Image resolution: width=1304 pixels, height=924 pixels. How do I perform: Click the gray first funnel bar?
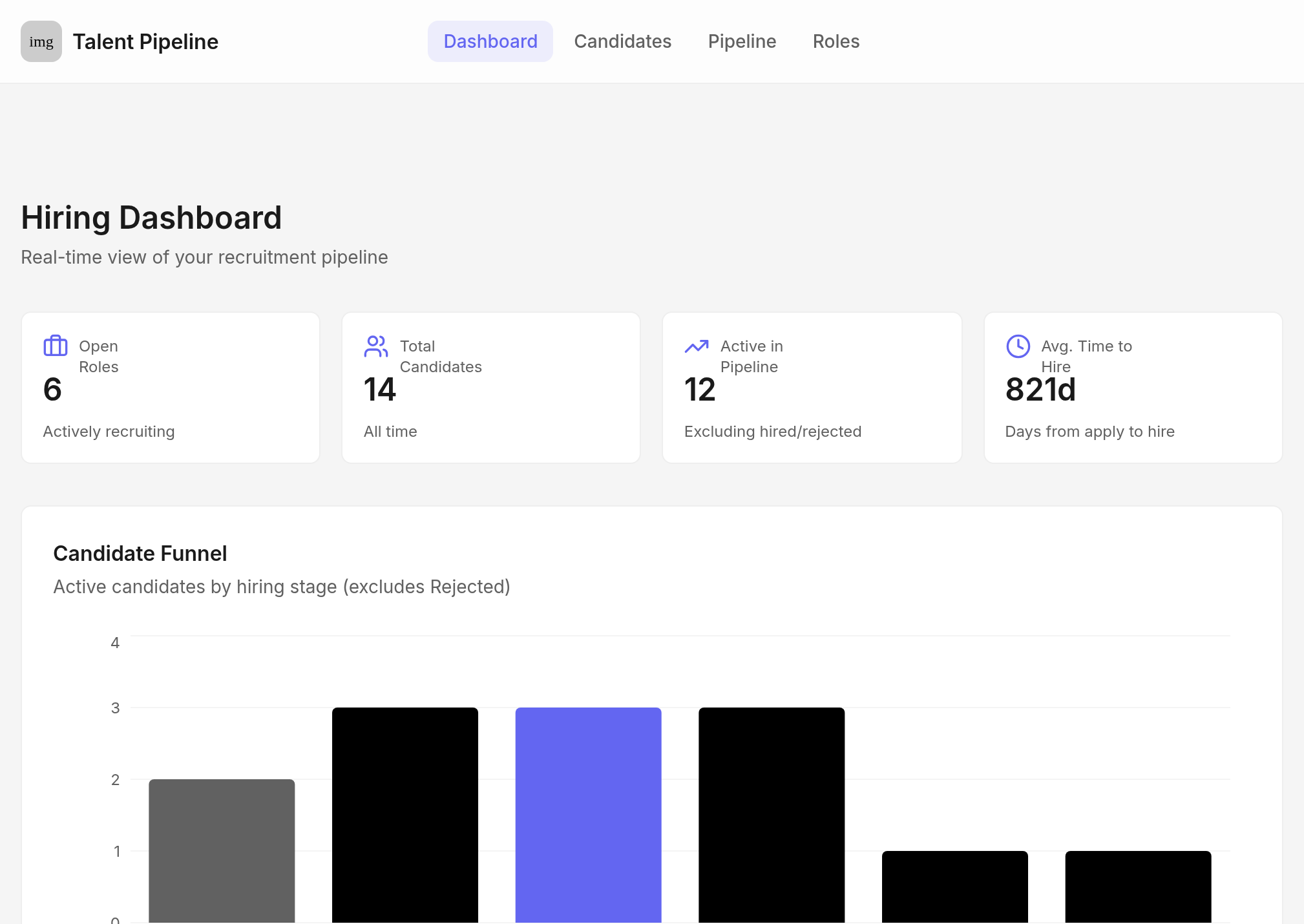[222, 850]
